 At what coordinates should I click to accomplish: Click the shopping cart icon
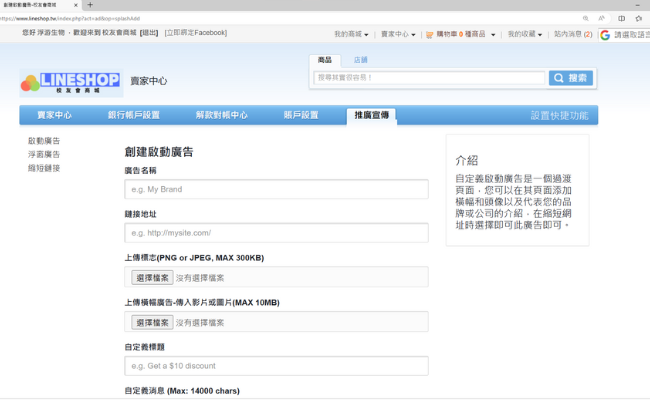click(x=429, y=35)
